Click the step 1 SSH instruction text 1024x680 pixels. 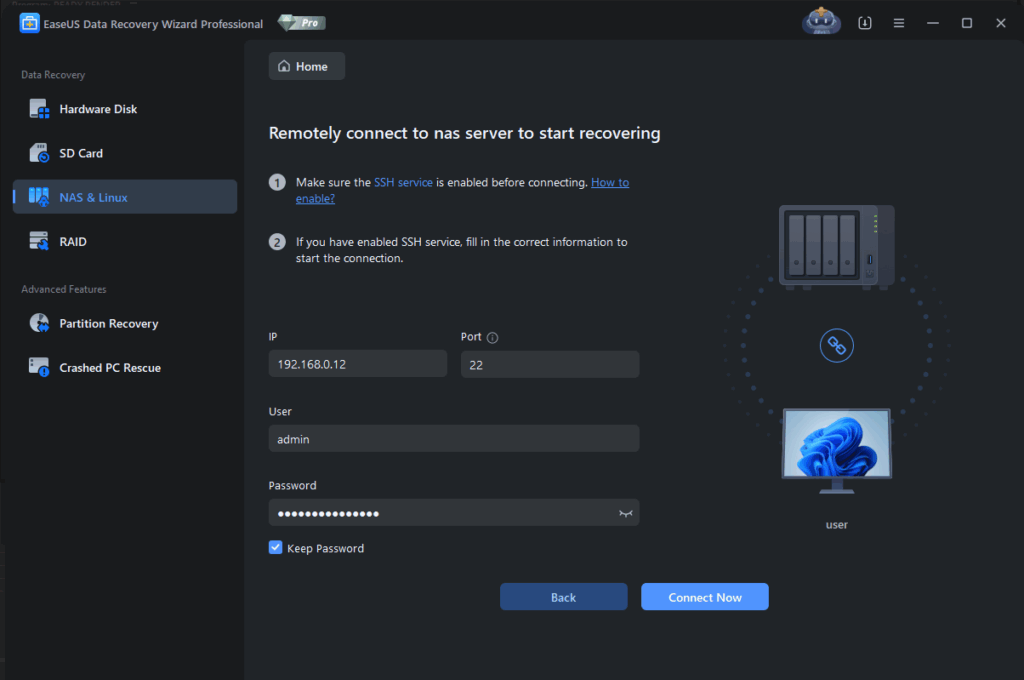point(462,191)
